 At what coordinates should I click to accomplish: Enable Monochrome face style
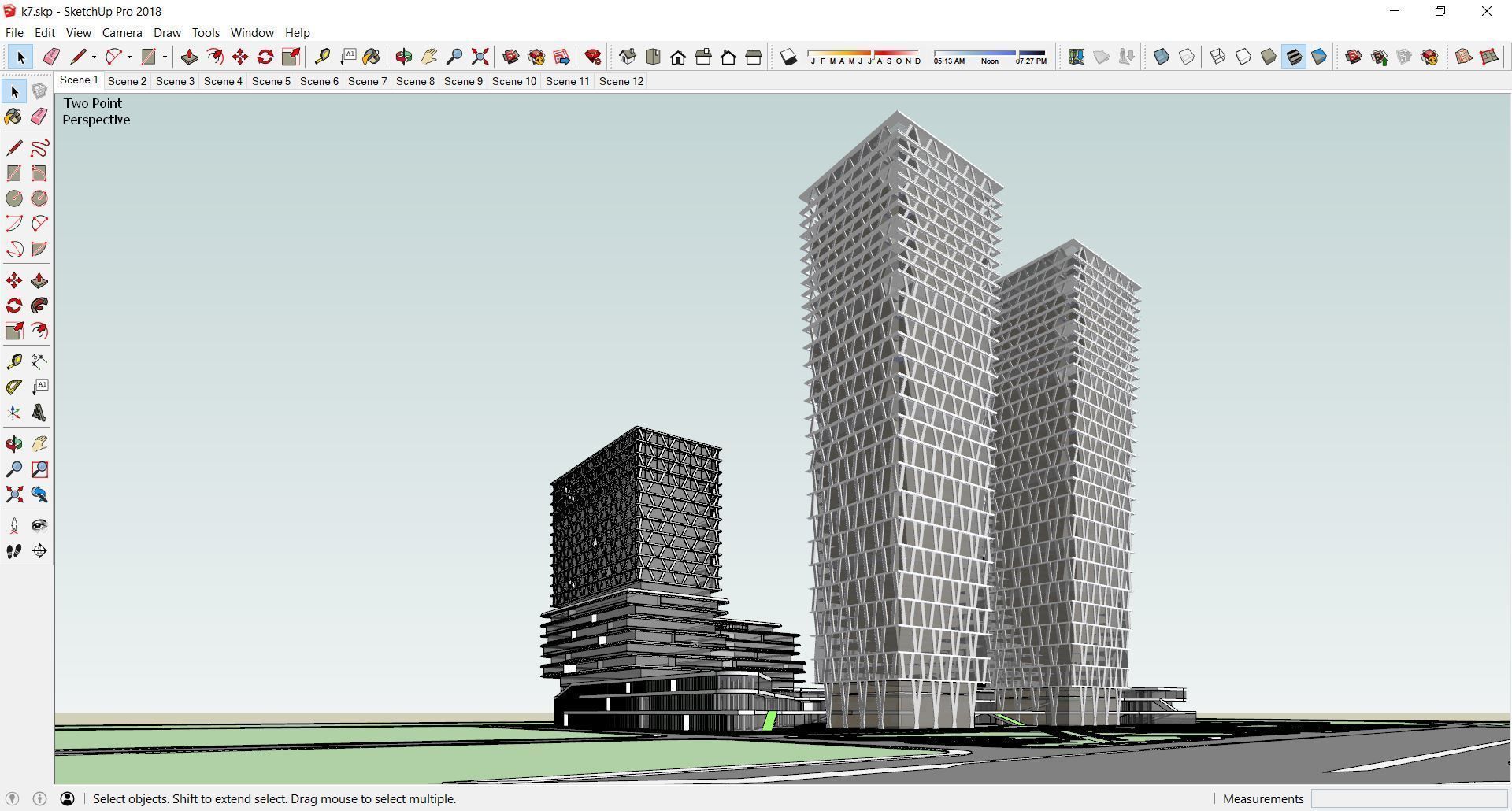click(1319, 57)
